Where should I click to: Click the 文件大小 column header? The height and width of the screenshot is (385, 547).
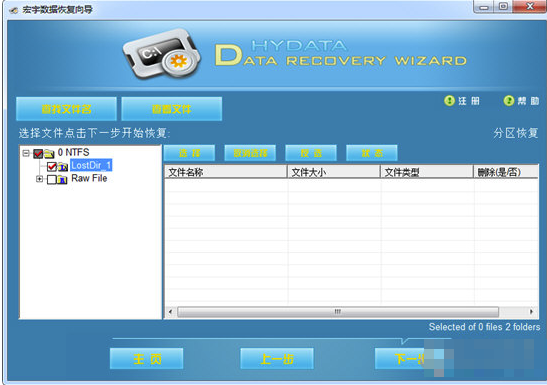point(334,172)
